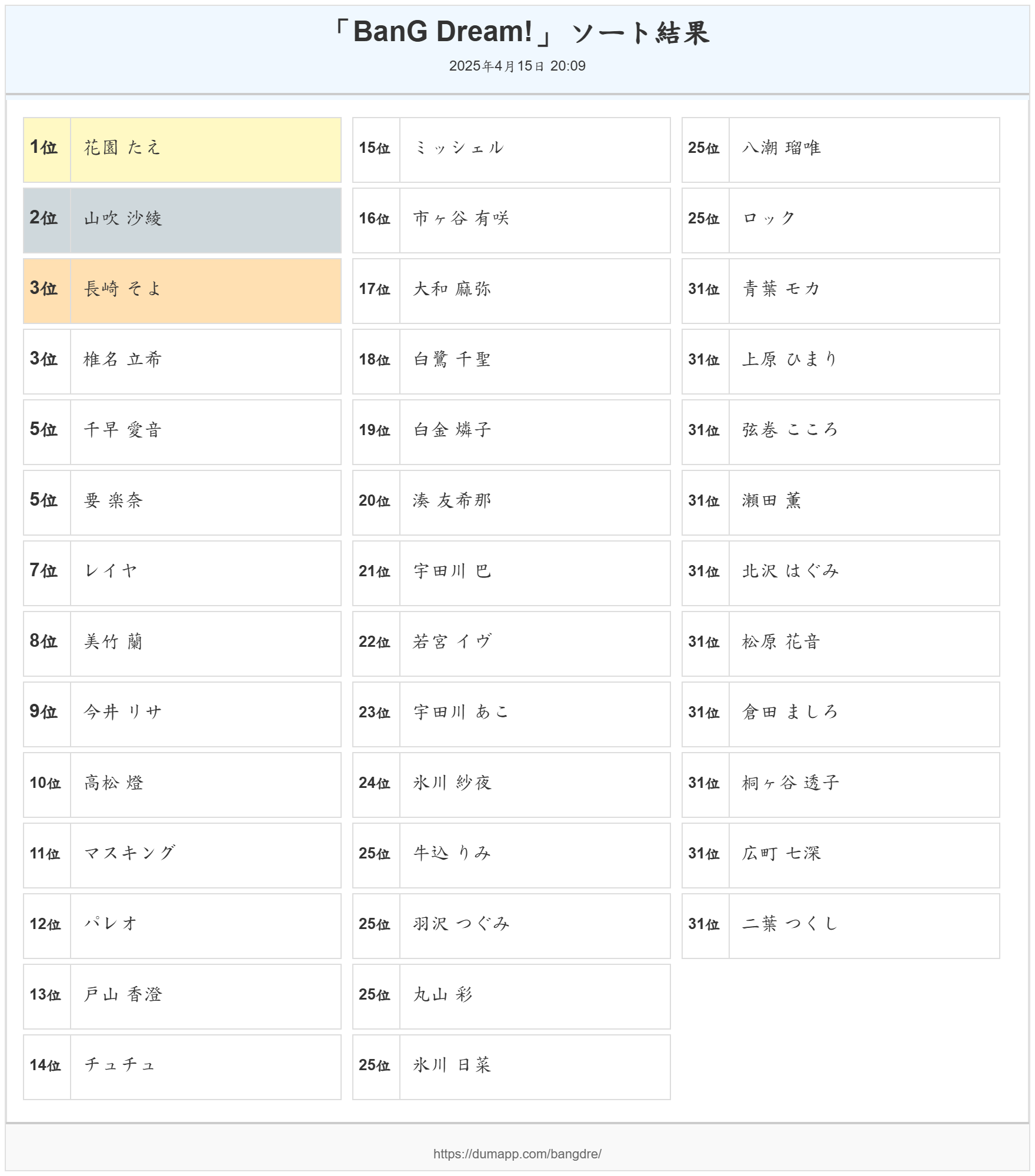Select the レイヤ entry at 7位
The width and height of the screenshot is (1035, 1176).
coord(111,571)
